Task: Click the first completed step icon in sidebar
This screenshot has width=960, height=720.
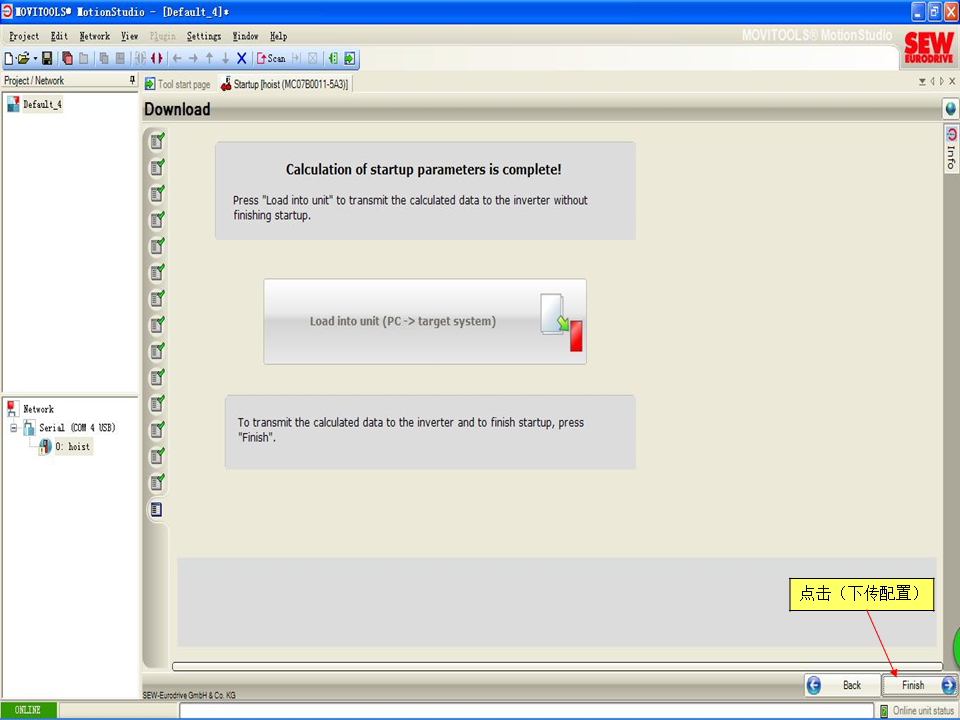Action: pos(156,140)
